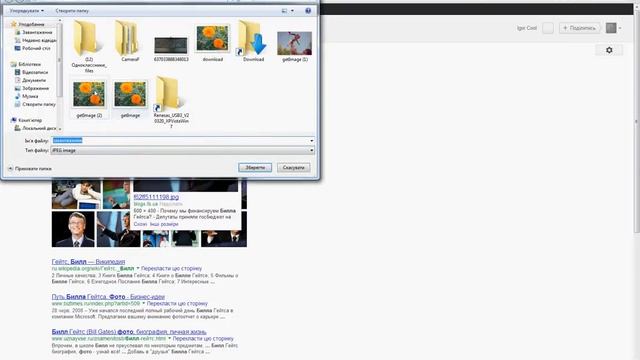Viewport: 640px width, 360px height.
Task: Click the browser page vertical scrollbar
Action: tap(637, 122)
